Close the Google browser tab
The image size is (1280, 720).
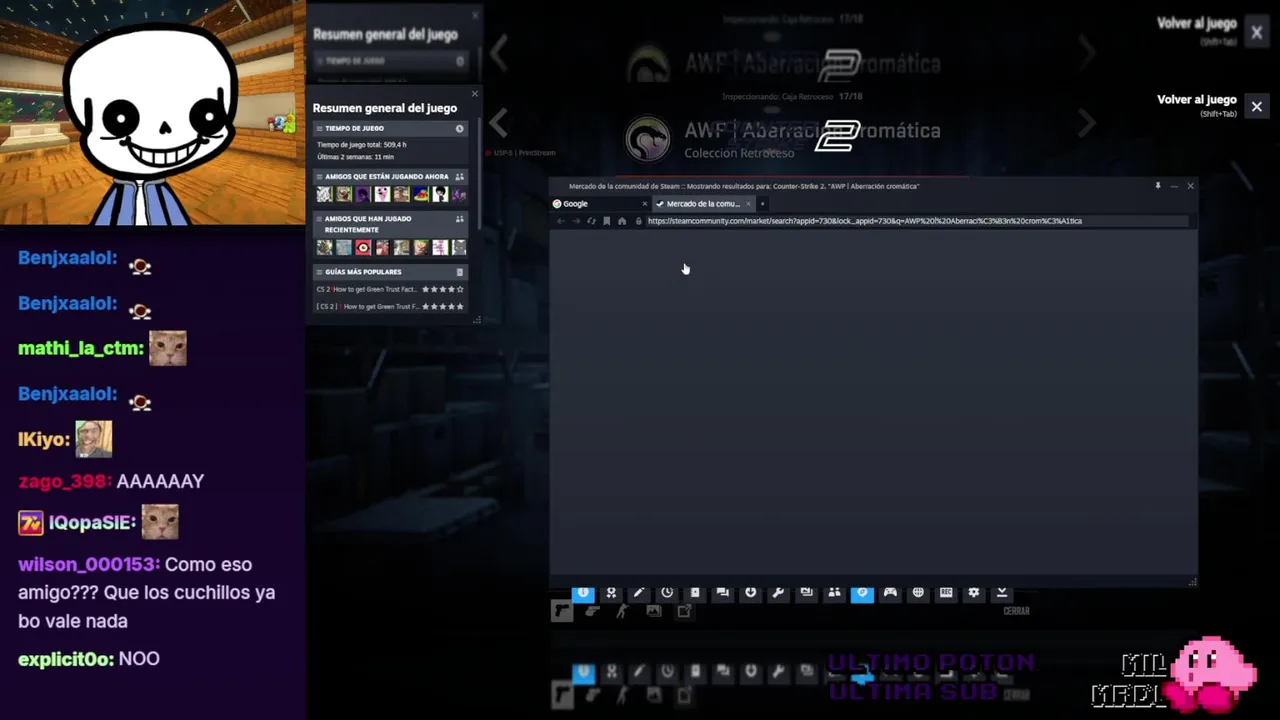(x=644, y=204)
